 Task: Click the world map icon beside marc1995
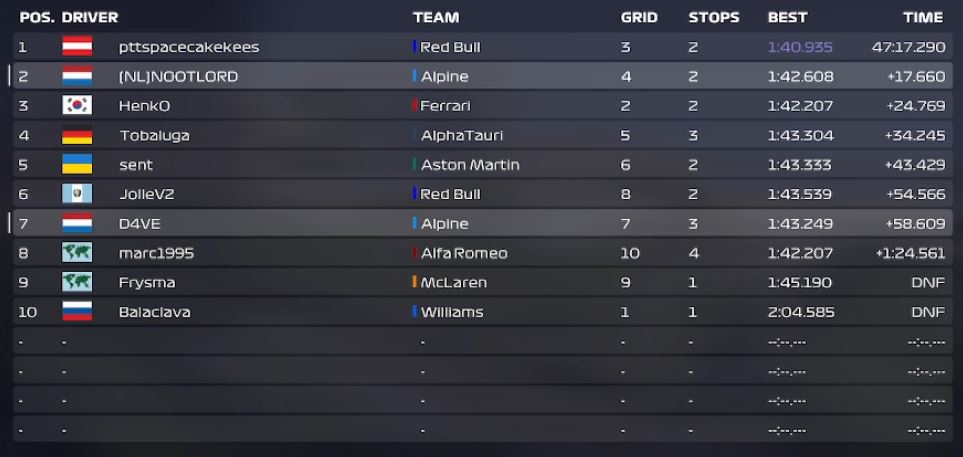[x=77, y=253]
